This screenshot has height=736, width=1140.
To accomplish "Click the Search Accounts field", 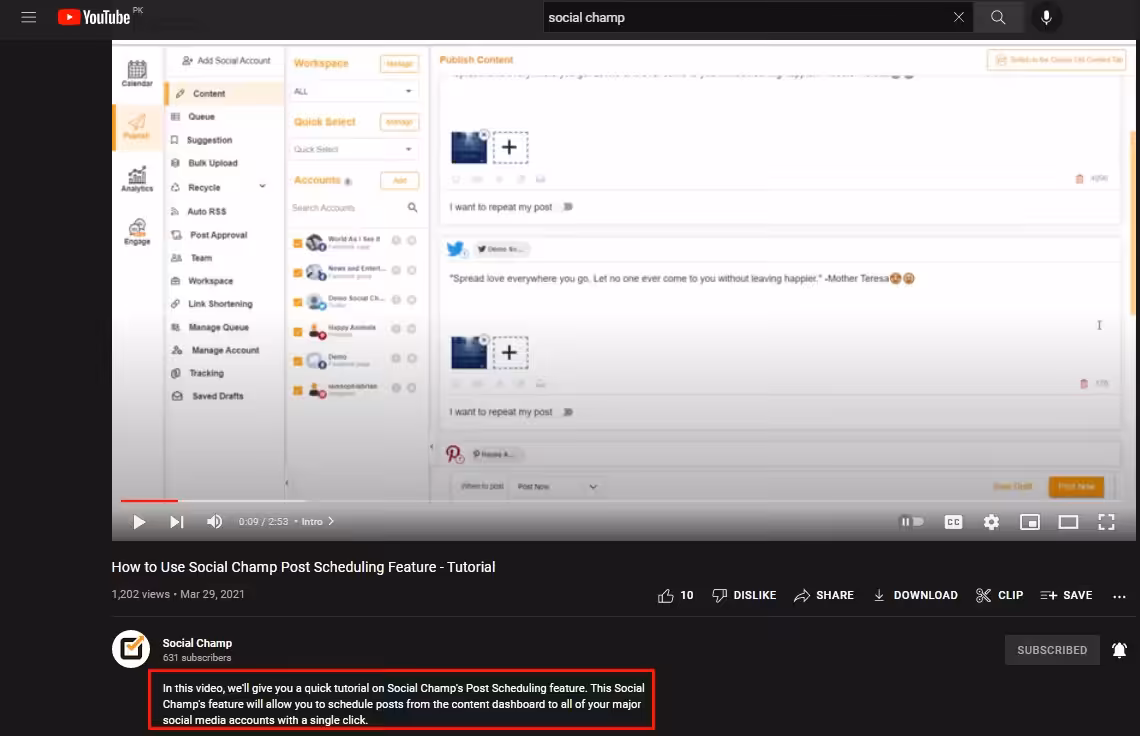I will [348, 208].
